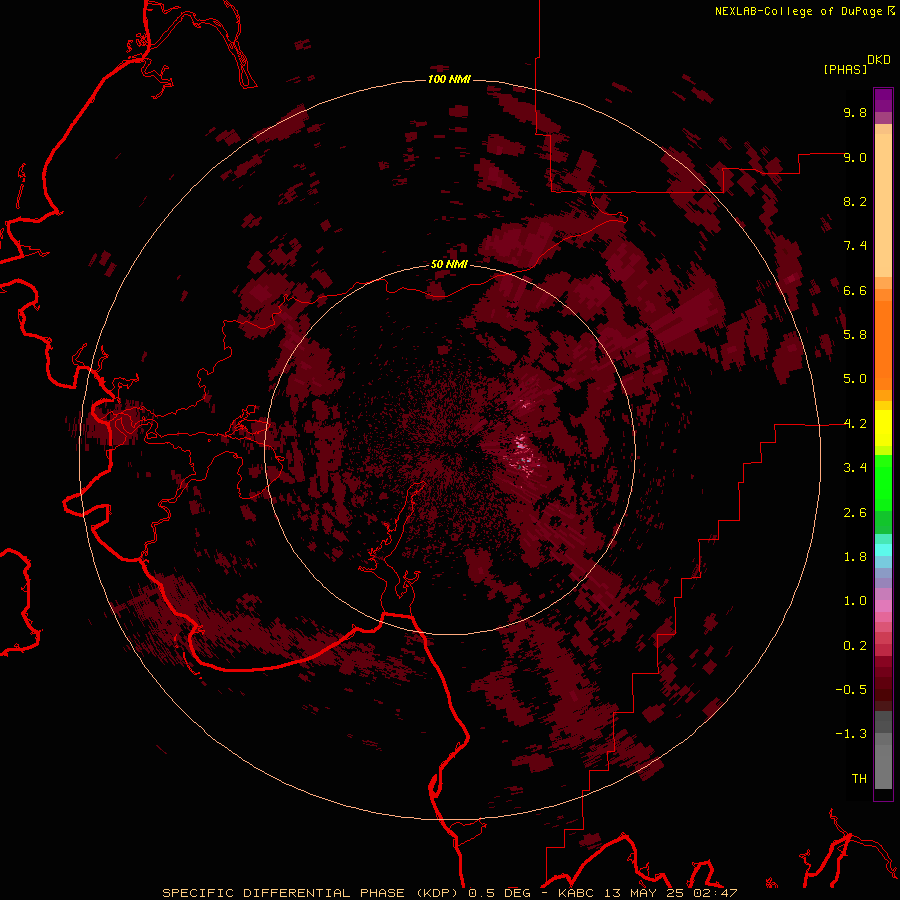
Task: Click the 'SPECIFIC DIFFERENTIAL PHASE (KDP)' caption
Action: pos(313,893)
